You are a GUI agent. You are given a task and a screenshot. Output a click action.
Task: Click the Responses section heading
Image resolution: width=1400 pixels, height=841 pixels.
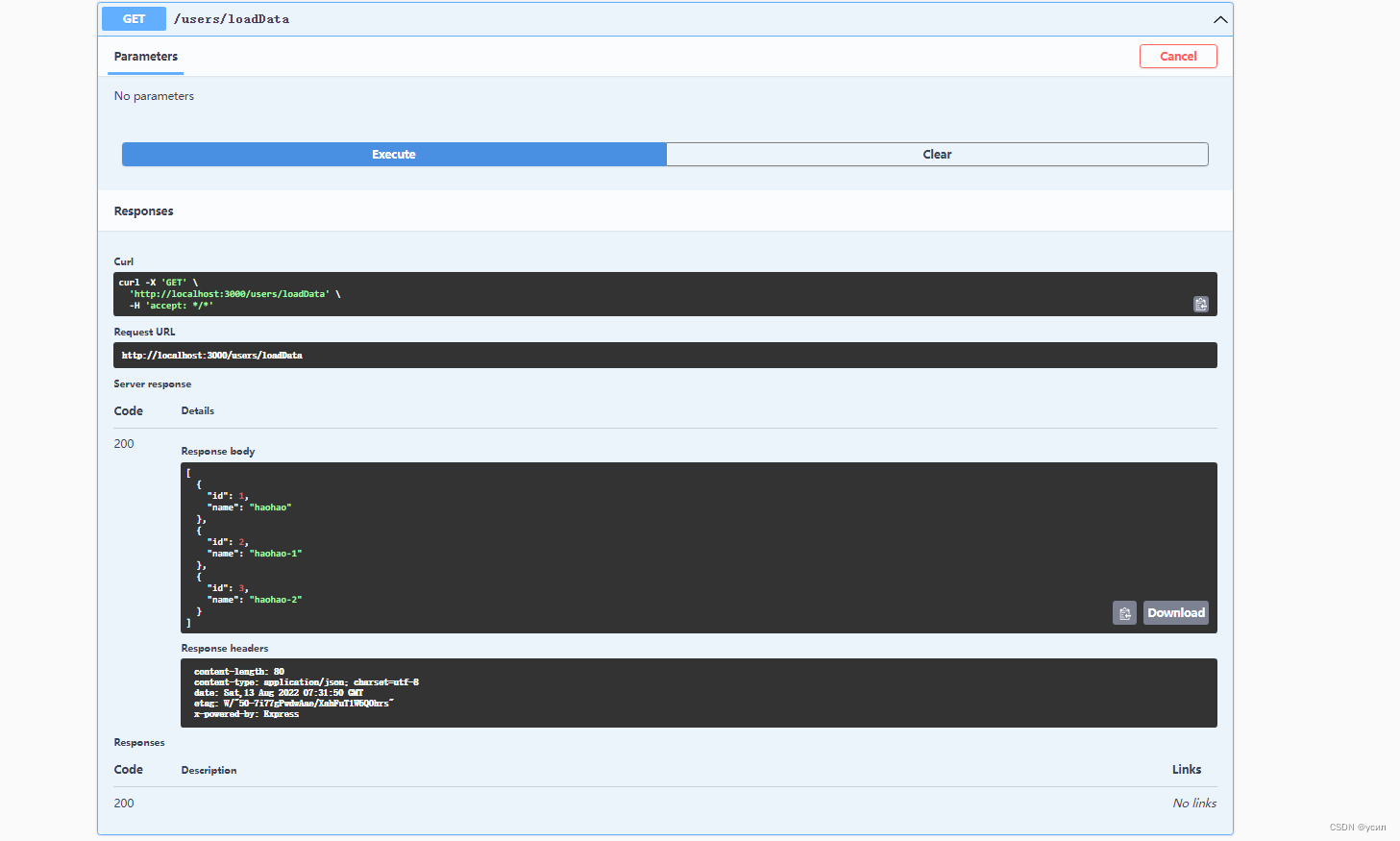pos(144,211)
